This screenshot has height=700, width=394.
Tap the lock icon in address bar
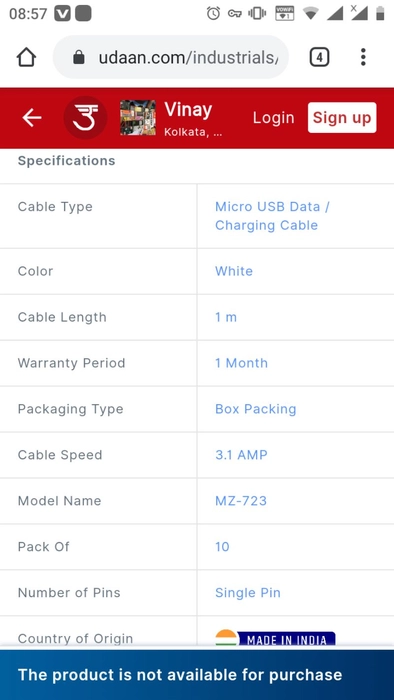(79, 57)
